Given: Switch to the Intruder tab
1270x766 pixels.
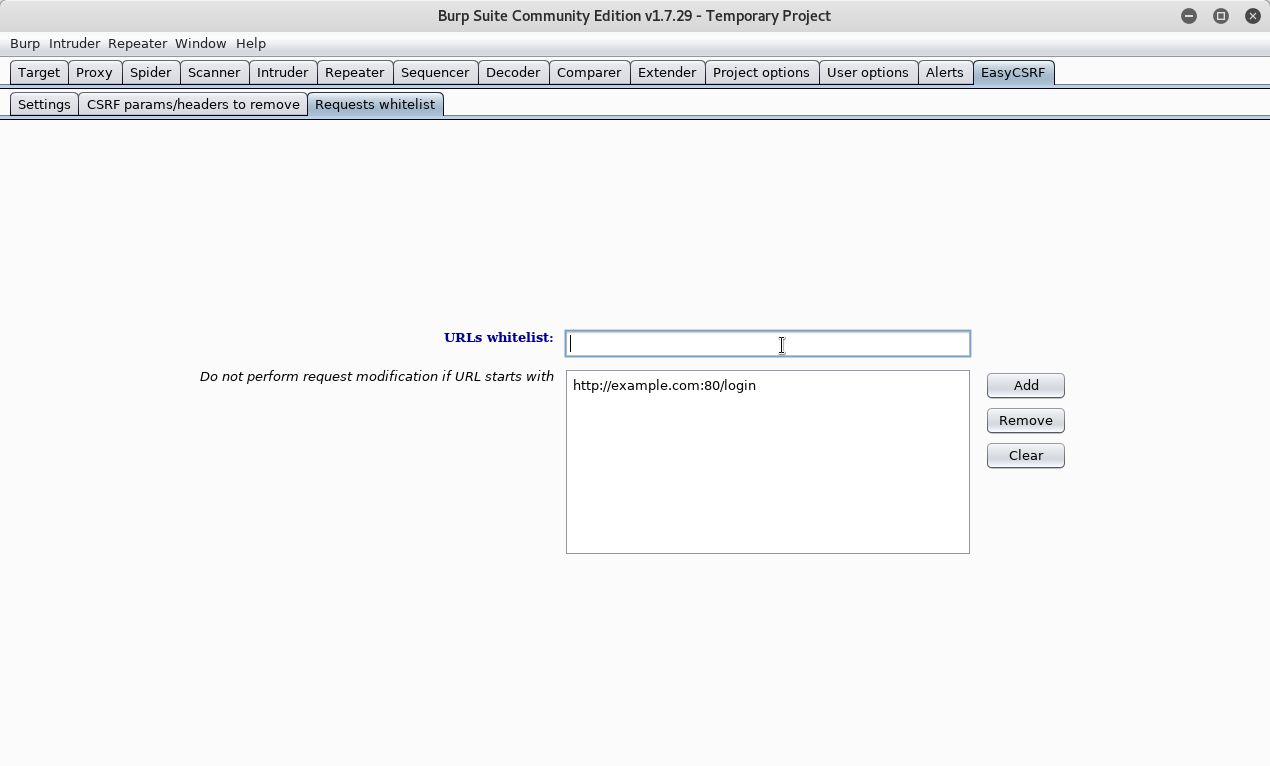Looking at the screenshot, I should [x=283, y=73].
